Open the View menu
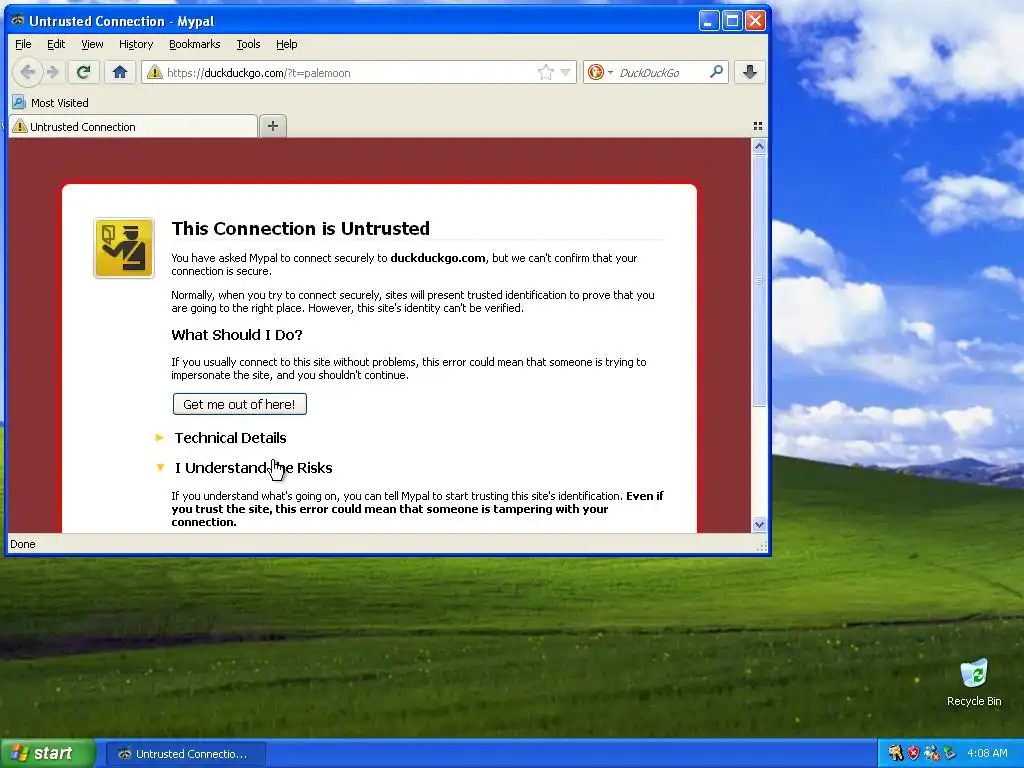This screenshot has width=1024, height=768. pyautogui.click(x=92, y=44)
